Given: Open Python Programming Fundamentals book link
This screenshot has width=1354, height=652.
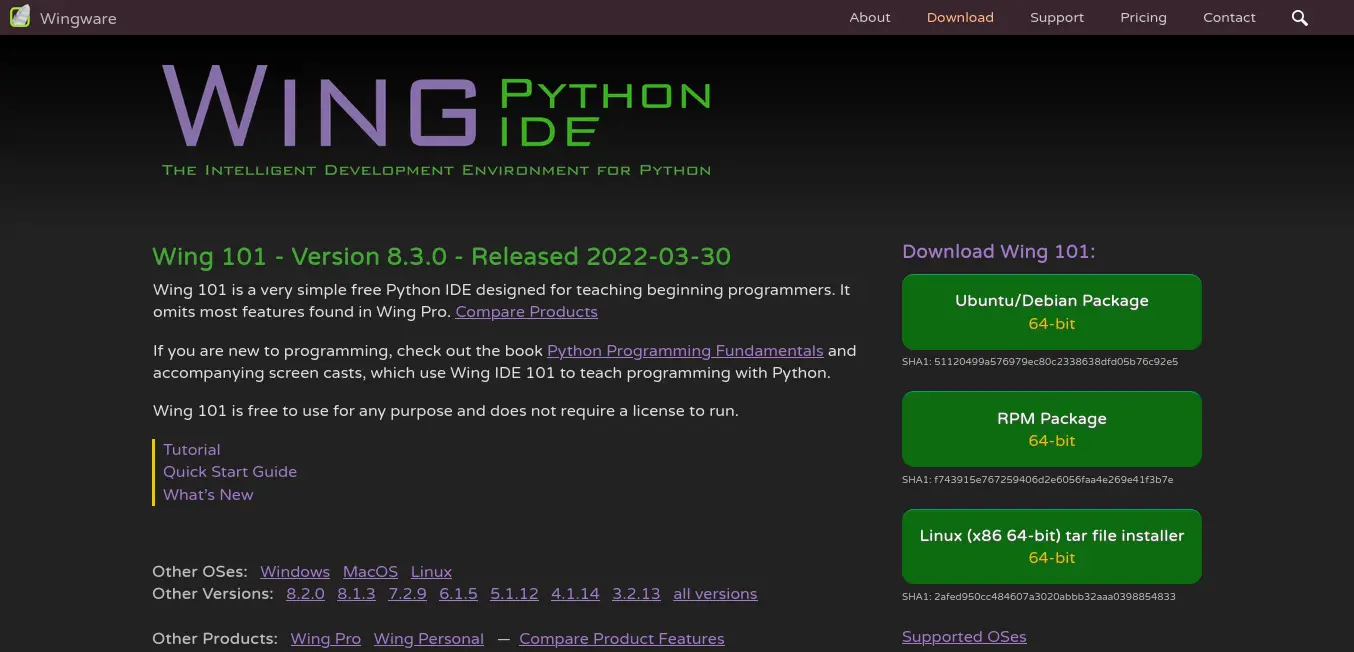Looking at the screenshot, I should click(685, 351).
